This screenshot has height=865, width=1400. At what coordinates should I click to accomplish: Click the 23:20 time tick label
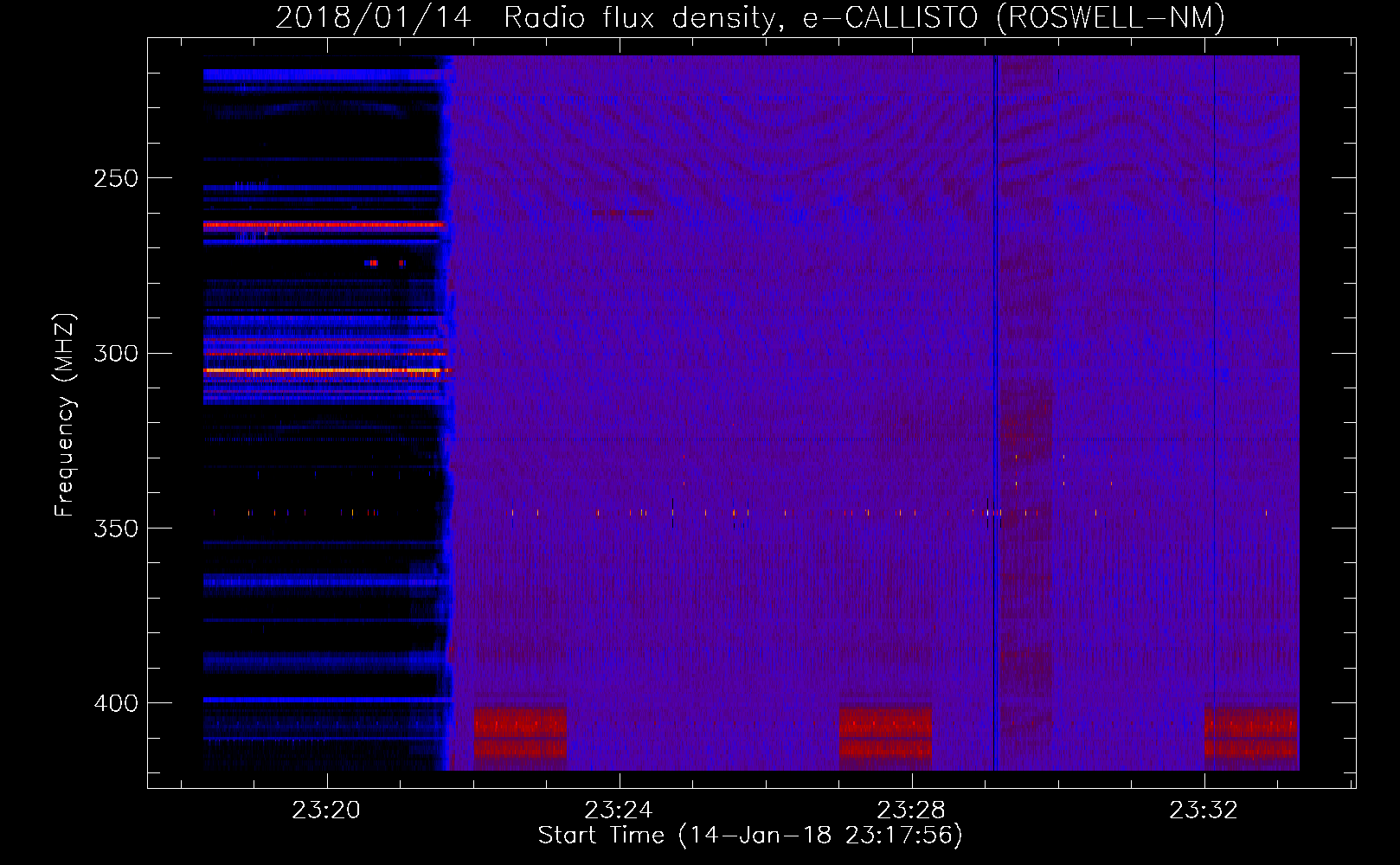point(326,811)
